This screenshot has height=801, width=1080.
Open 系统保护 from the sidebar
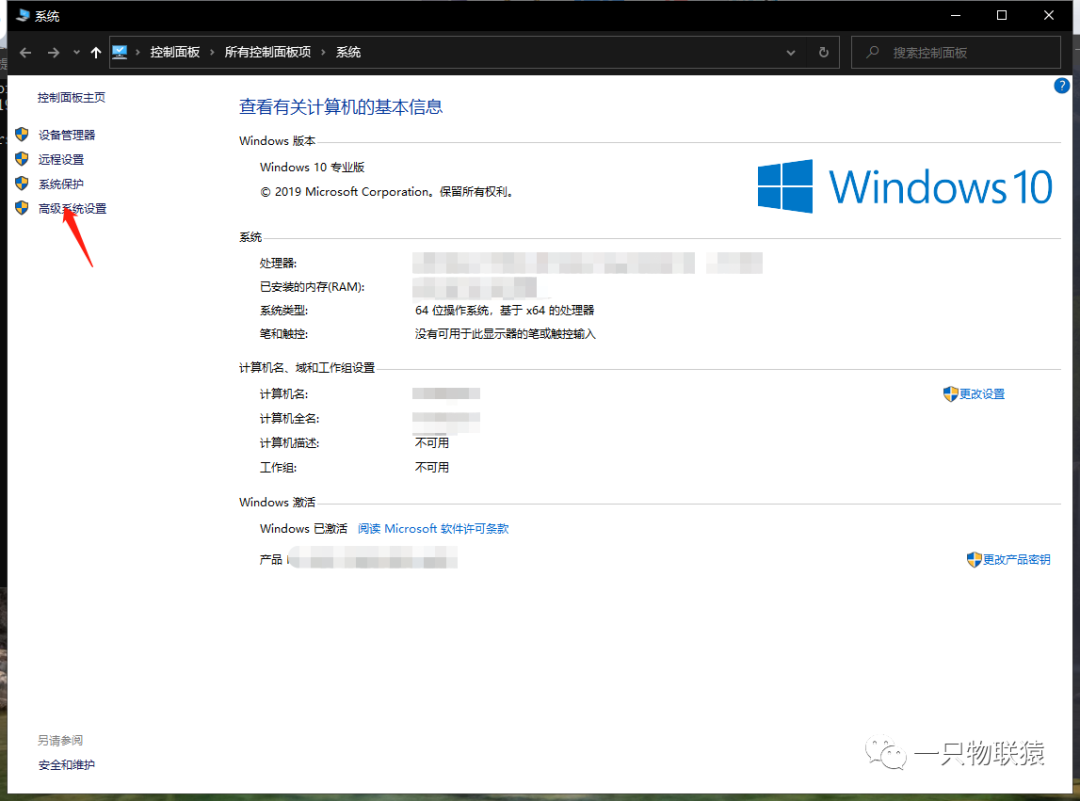[x=61, y=184]
